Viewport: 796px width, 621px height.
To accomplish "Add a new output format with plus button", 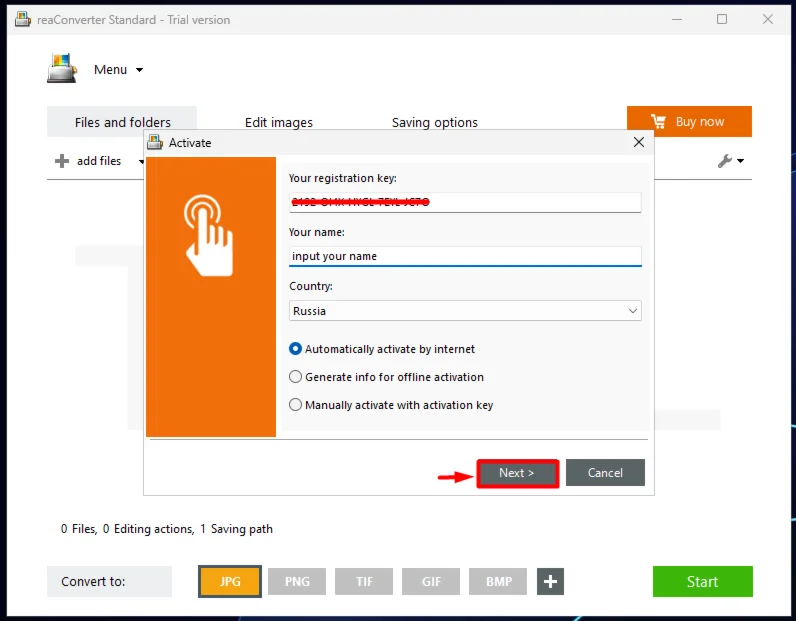I will coord(550,582).
